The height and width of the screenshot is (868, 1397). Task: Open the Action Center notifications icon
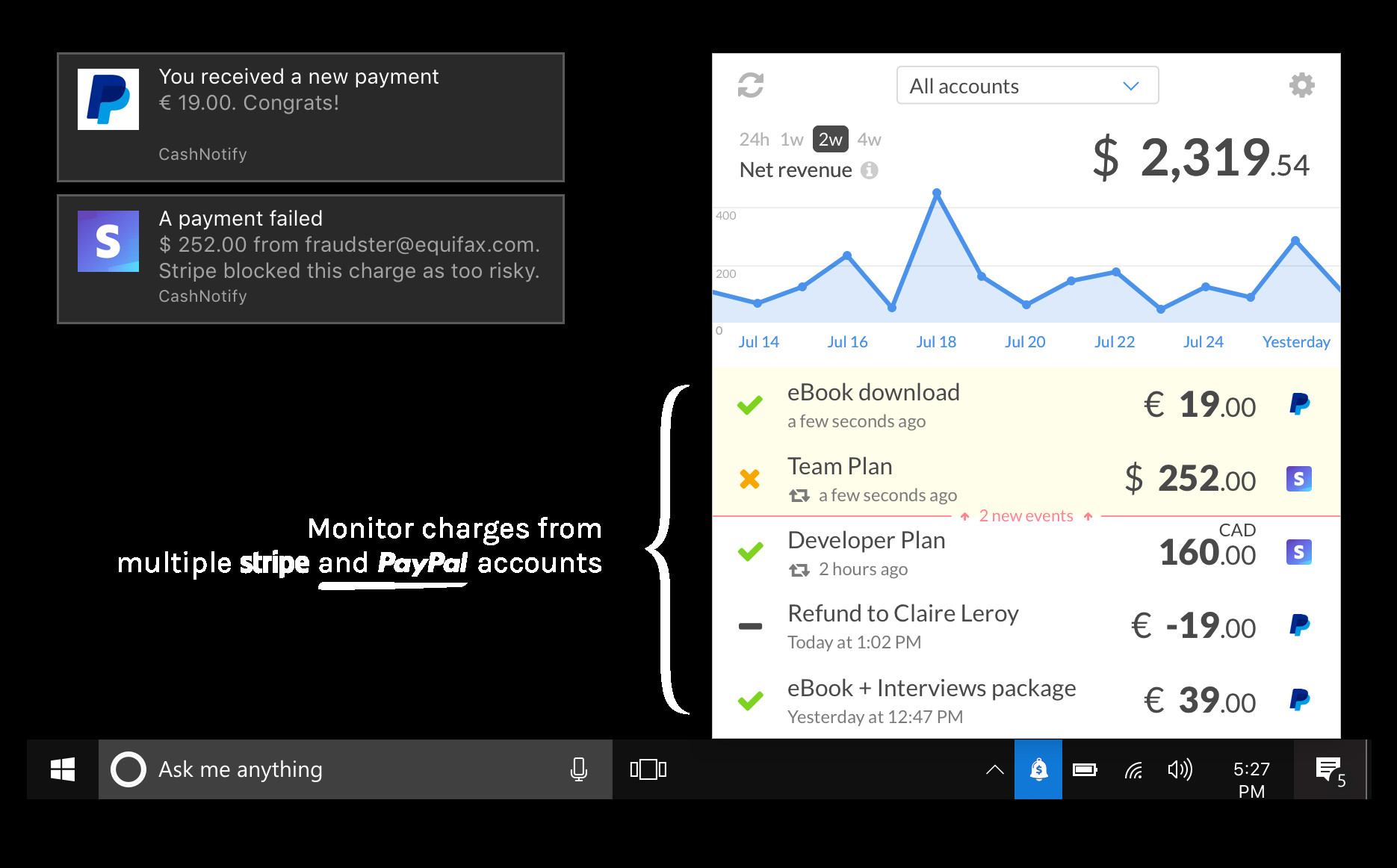pos(1330,769)
